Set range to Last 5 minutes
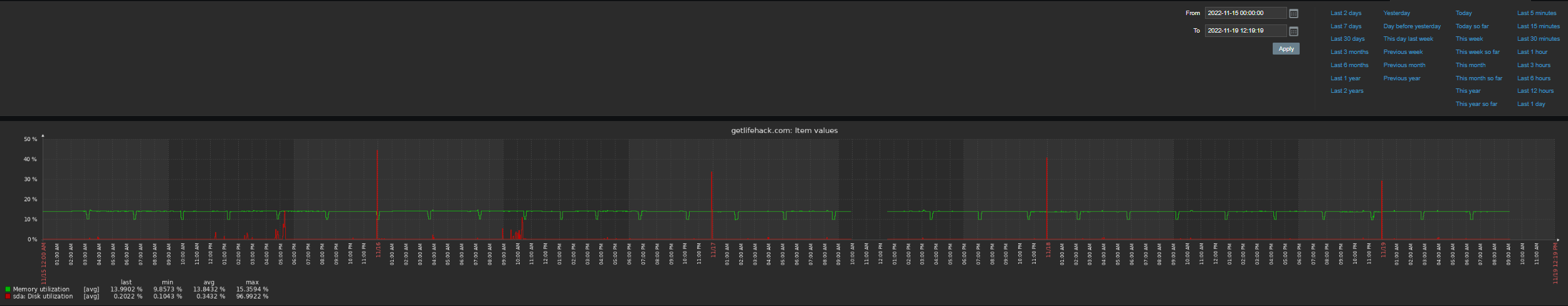 point(1537,13)
